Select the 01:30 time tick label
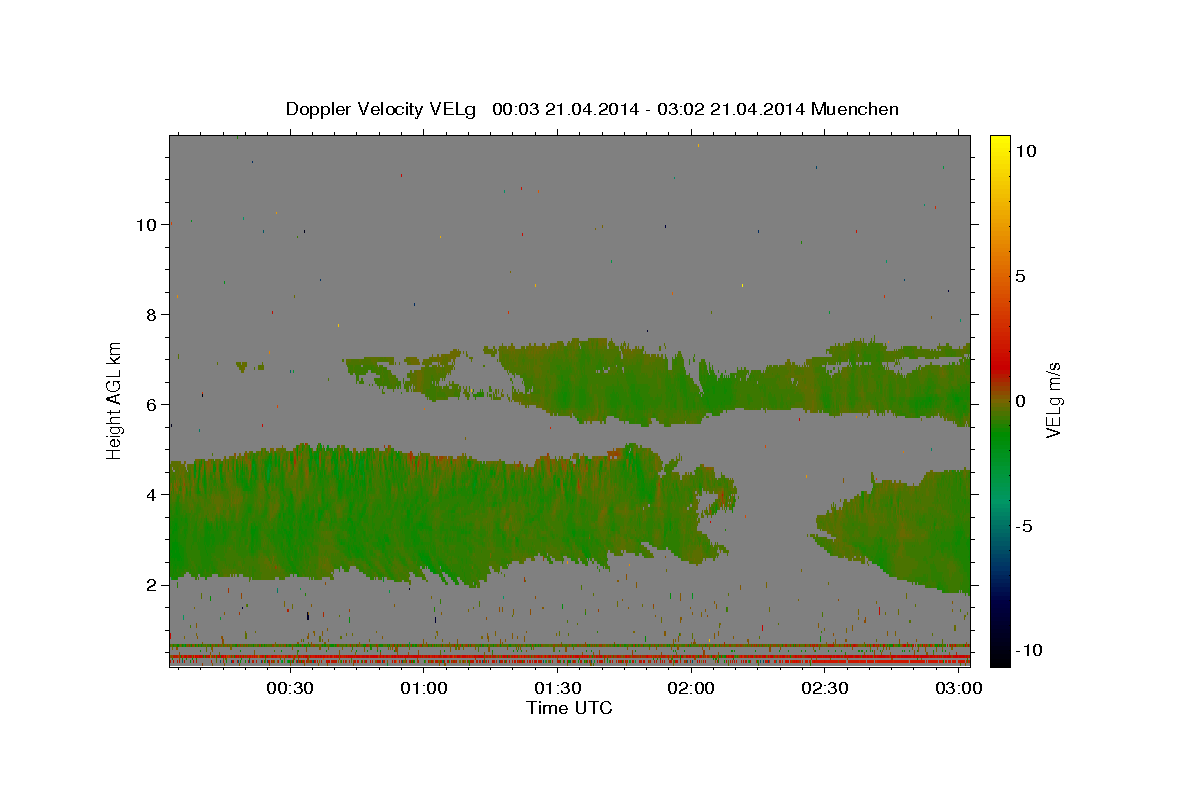 [557, 689]
